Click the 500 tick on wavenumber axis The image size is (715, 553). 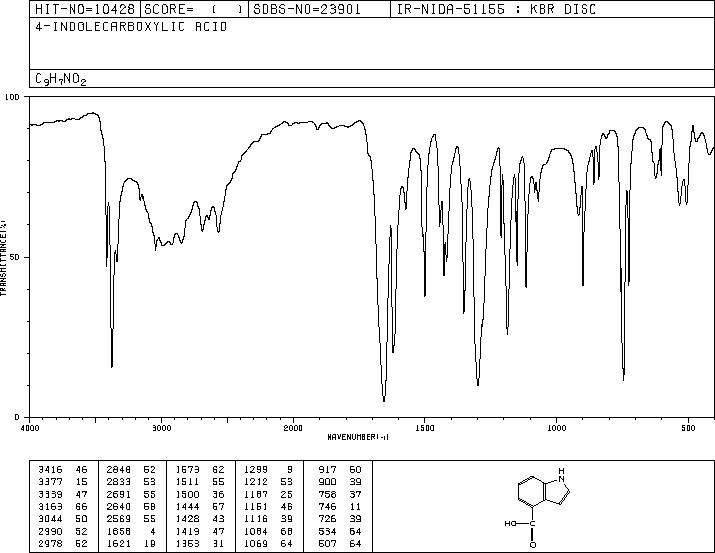688,428
